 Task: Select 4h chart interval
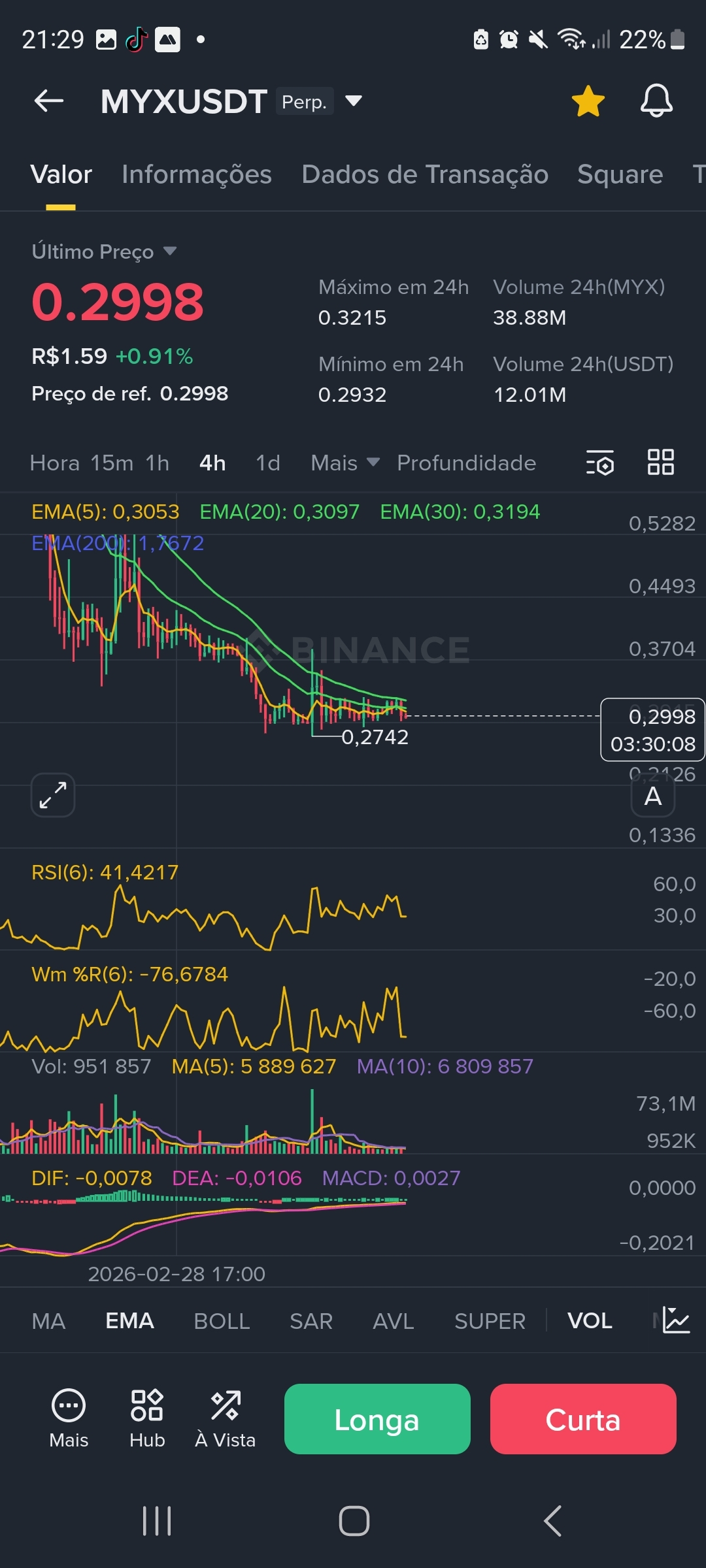point(212,463)
